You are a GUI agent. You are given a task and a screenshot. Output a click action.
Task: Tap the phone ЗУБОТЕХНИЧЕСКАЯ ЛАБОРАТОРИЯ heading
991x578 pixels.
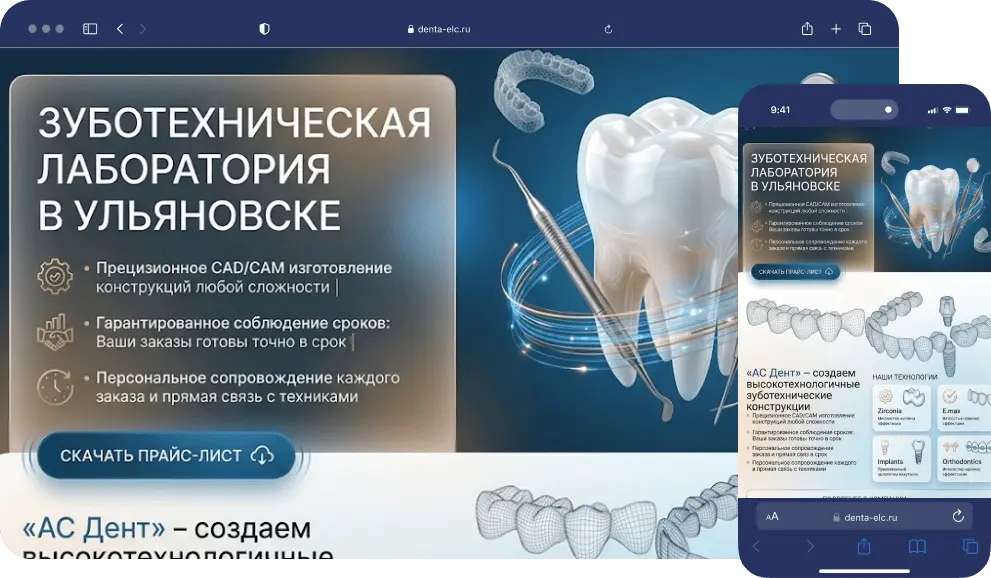808,172
